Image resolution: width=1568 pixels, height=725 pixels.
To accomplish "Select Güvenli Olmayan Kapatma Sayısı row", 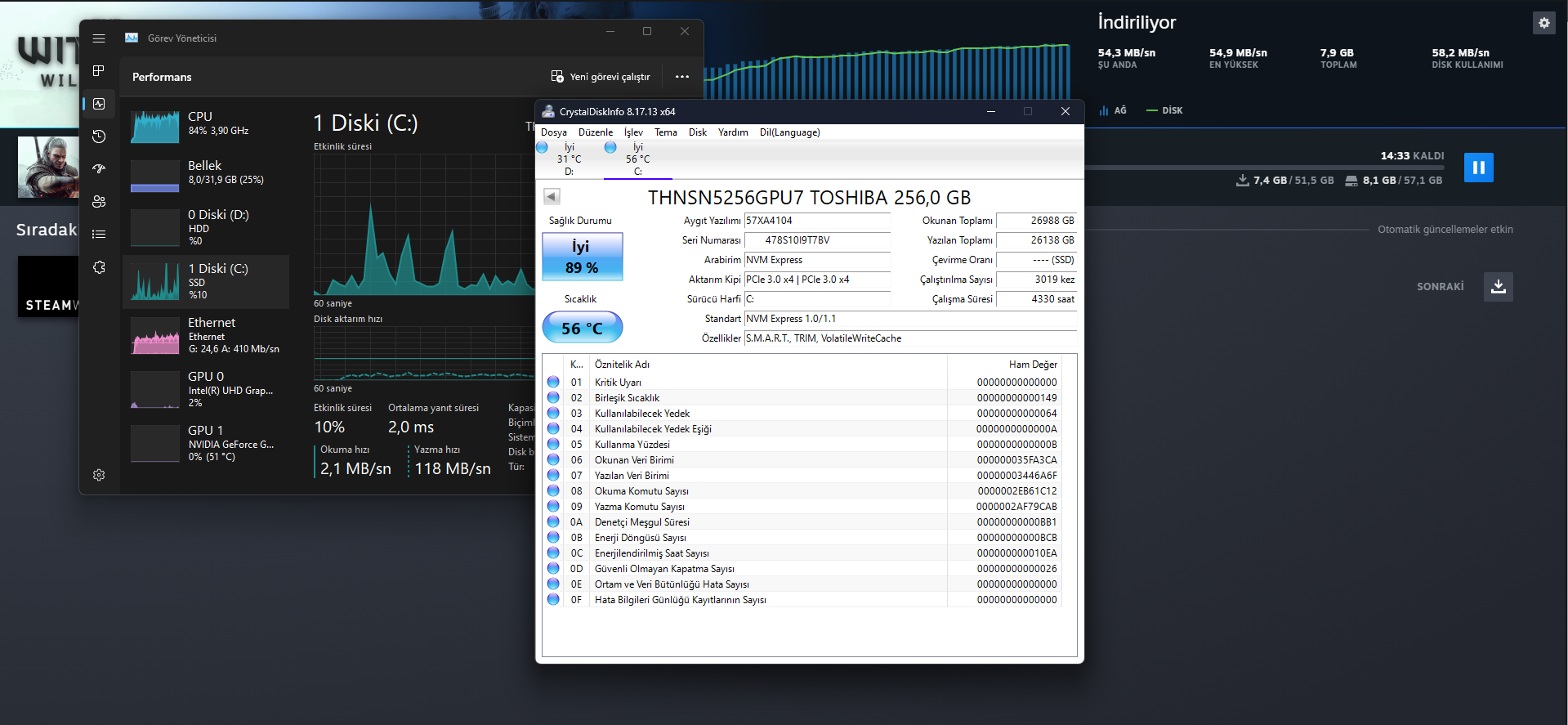I will 802,569.
